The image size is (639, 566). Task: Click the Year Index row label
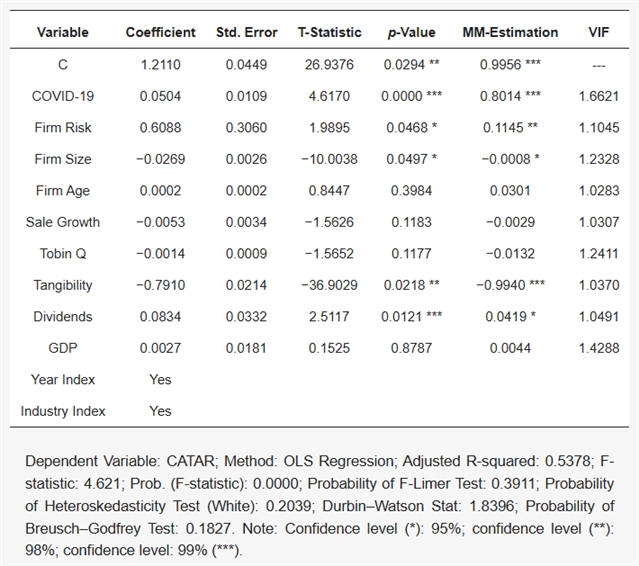[x=62, y=380]
